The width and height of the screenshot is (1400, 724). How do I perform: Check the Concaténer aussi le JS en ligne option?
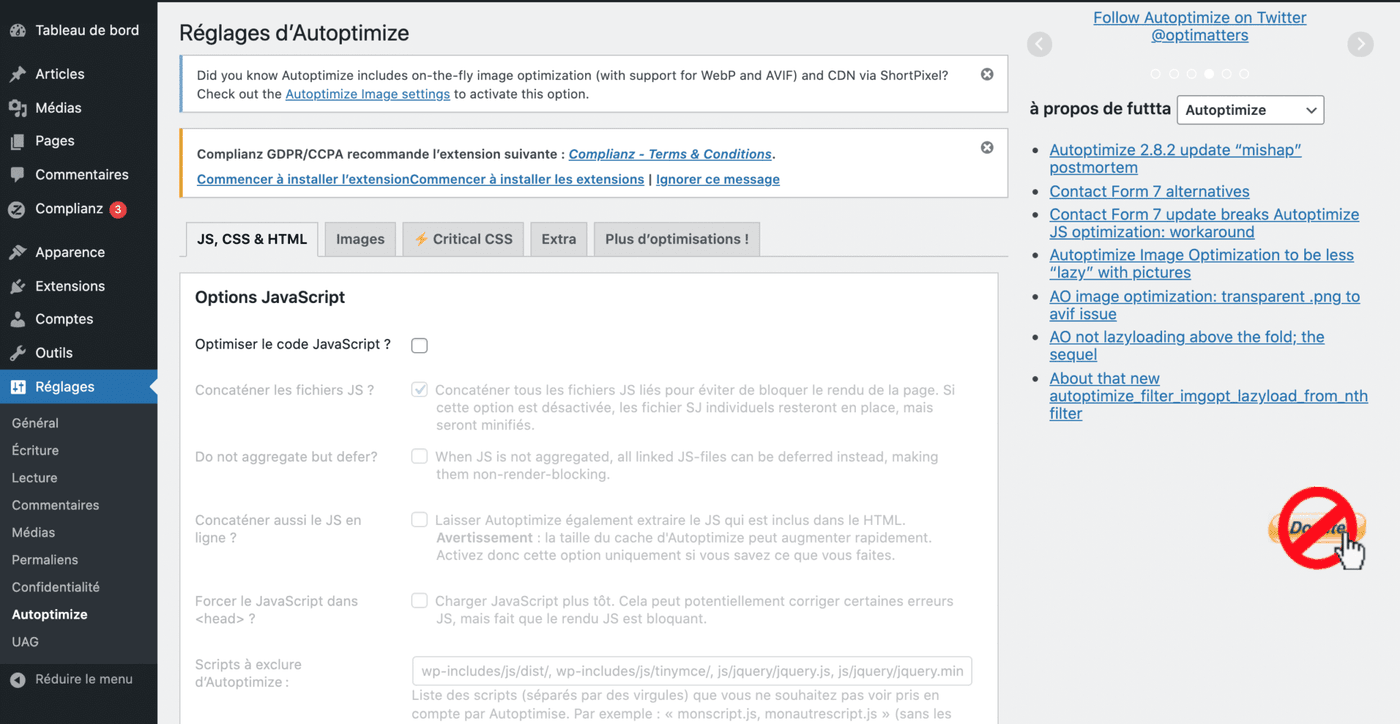[x=419, y=519]
